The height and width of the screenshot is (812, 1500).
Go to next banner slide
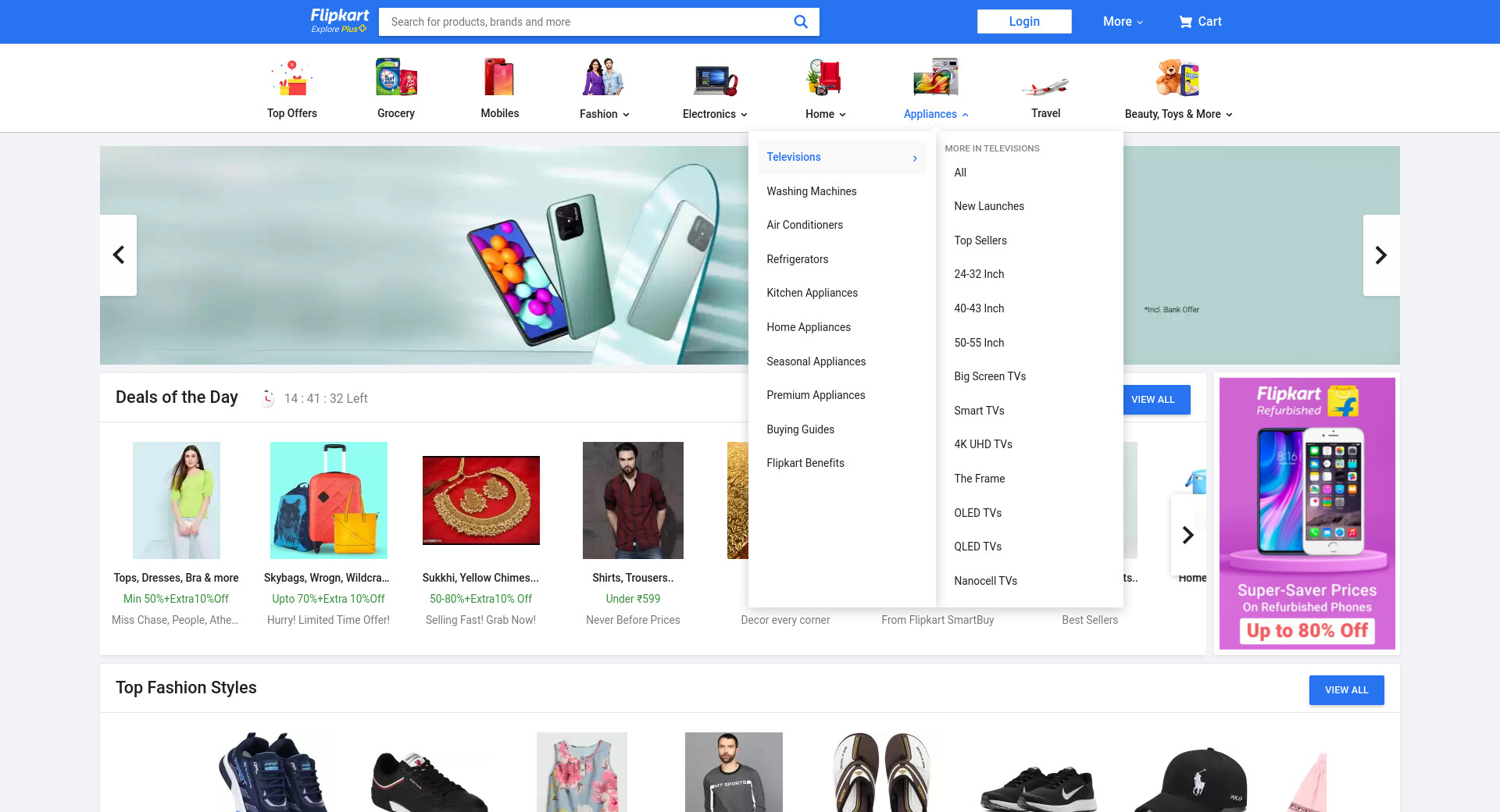pyautogui.click(x=1381, y=255)
